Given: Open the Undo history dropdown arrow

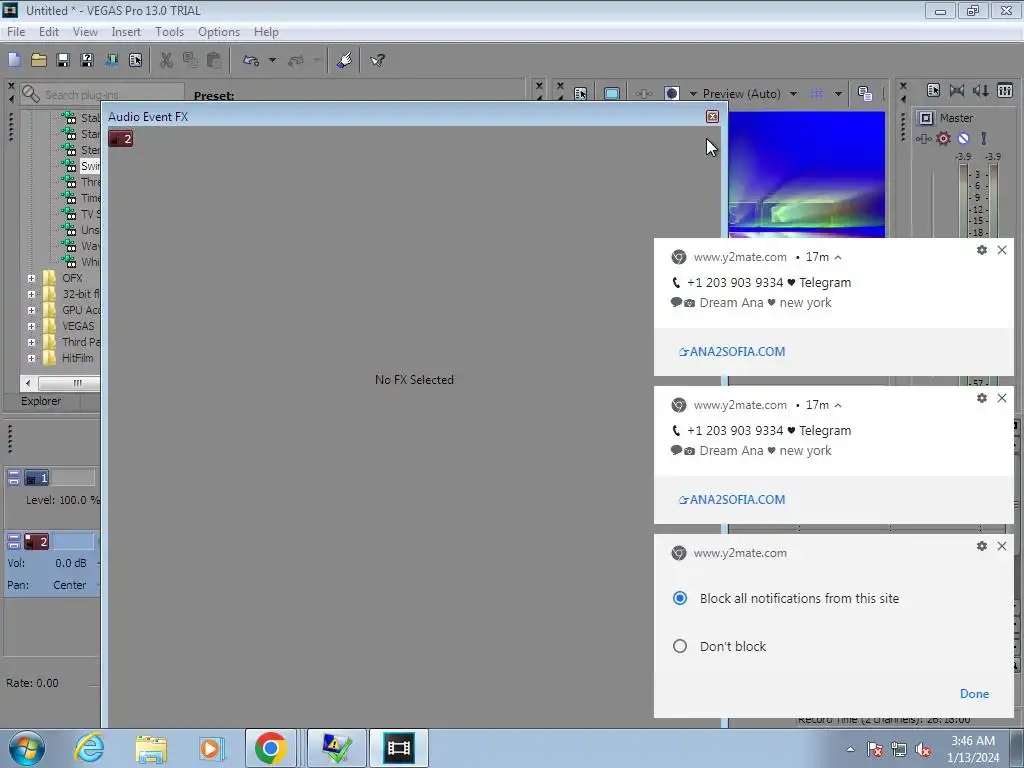Looking at the screenshot, I should [272, 60].
